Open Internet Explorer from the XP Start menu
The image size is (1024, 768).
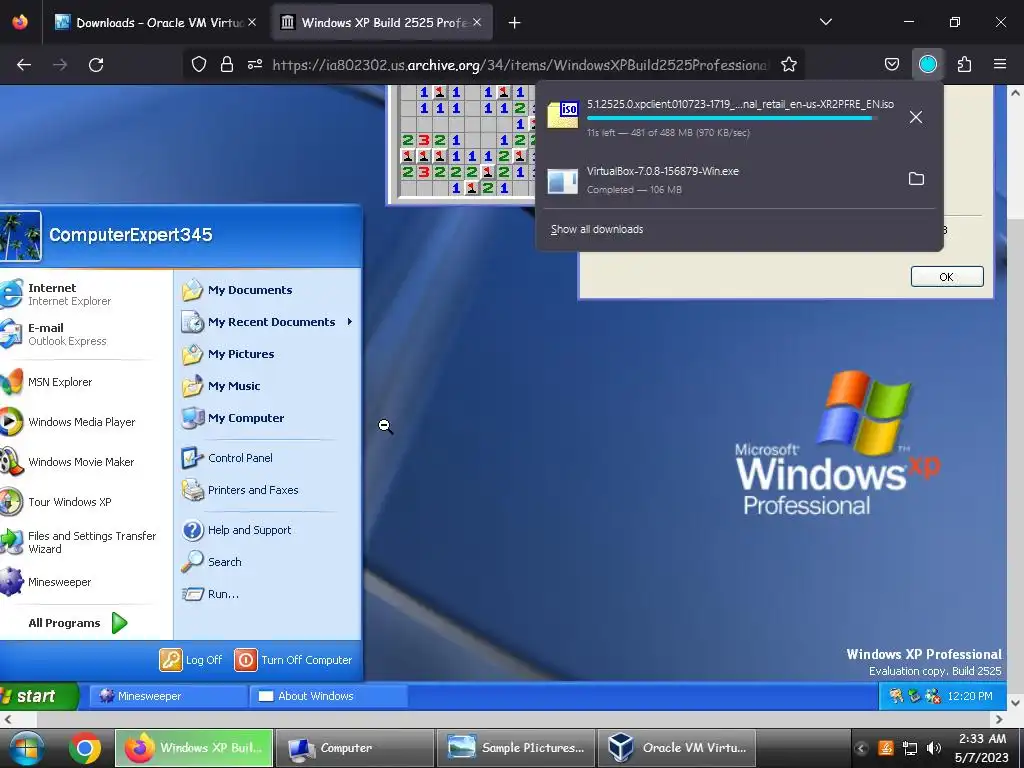coord(78,294)
